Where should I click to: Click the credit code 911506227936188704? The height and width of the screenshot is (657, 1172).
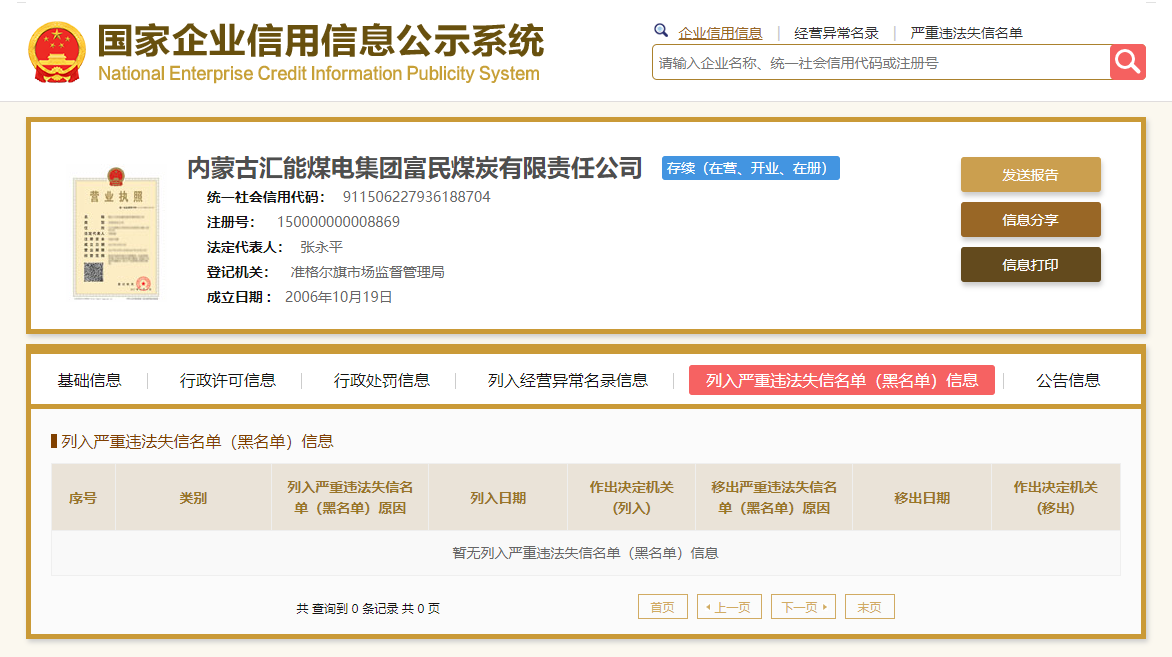[416, 197]
